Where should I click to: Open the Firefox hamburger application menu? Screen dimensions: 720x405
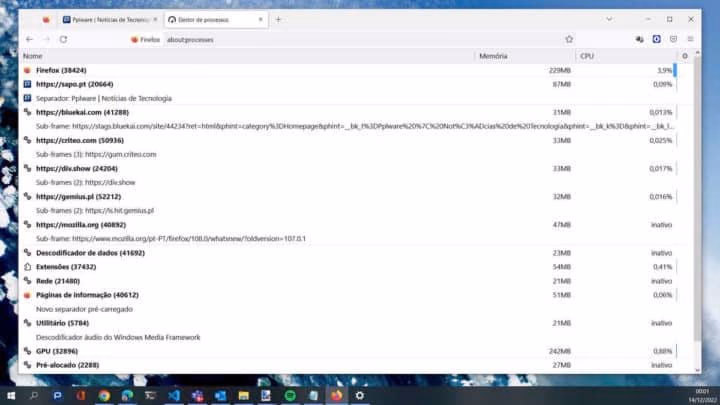tap(691, 39)
